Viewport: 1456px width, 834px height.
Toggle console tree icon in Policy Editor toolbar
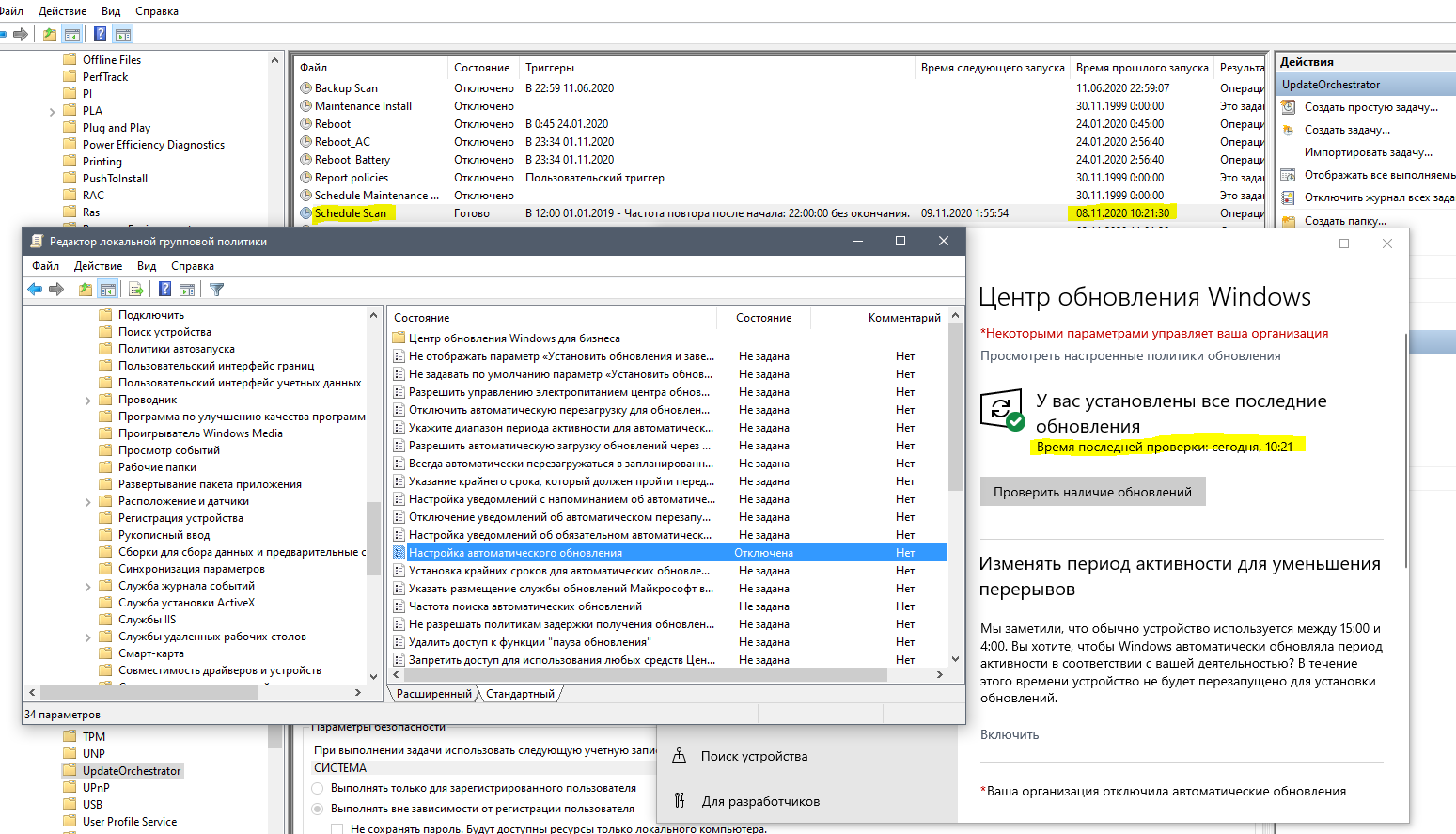(108, 290)
